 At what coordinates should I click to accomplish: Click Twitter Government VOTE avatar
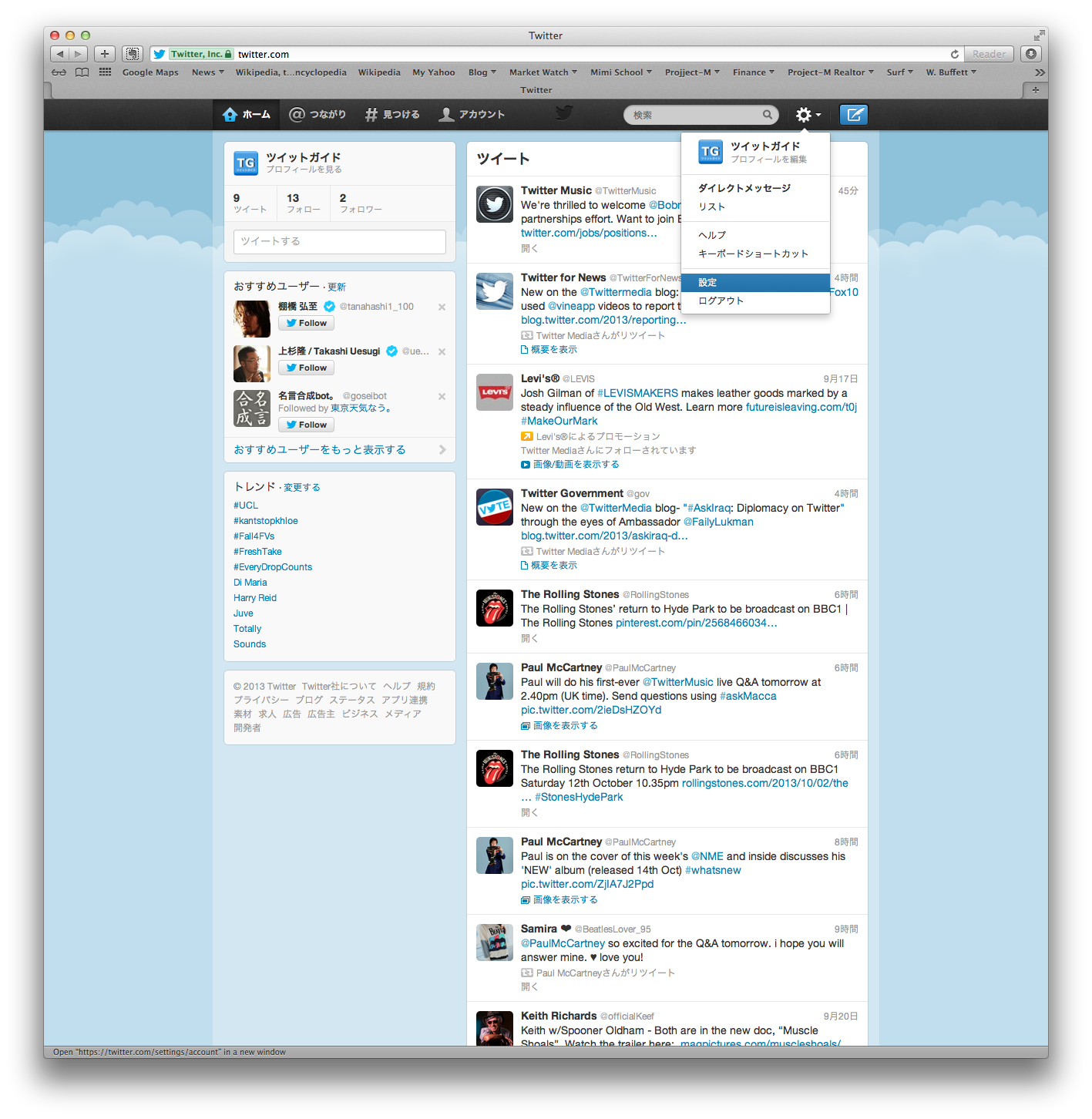[495, 507]
